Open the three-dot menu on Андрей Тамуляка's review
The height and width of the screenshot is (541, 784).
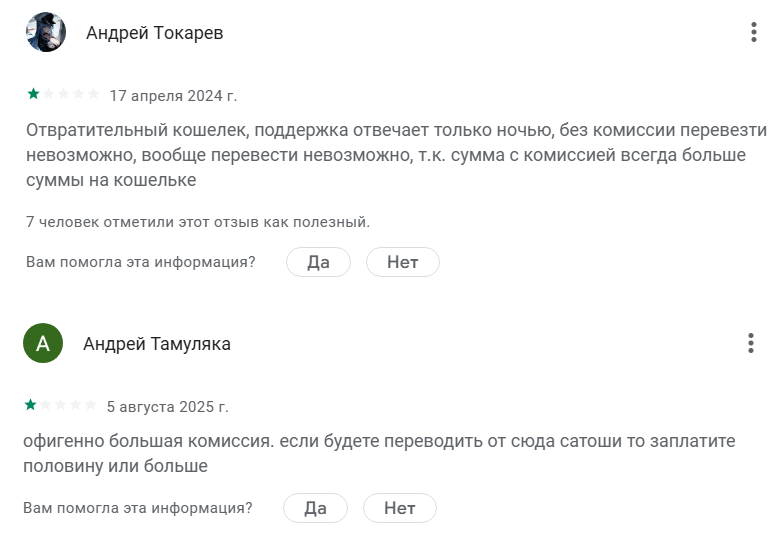coord(750,343)
